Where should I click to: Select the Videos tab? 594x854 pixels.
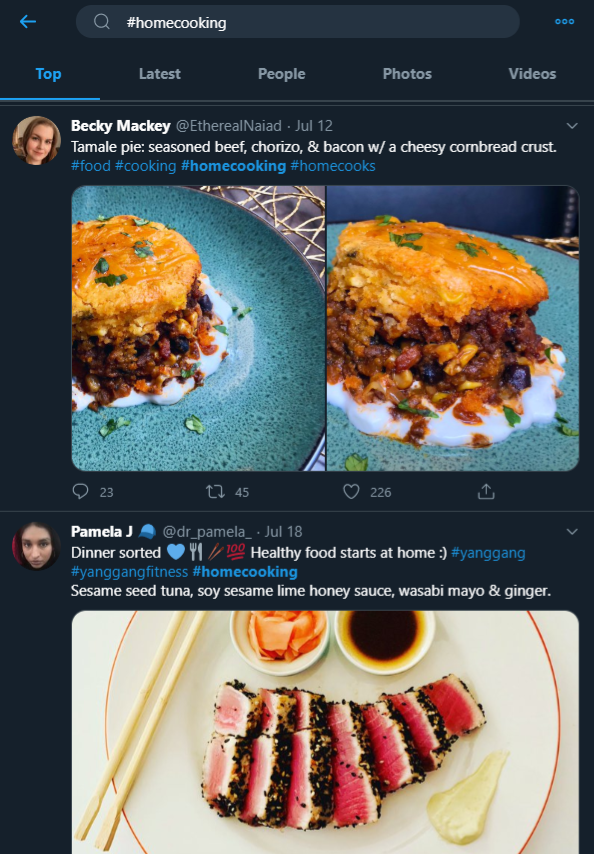pos(531,74)
